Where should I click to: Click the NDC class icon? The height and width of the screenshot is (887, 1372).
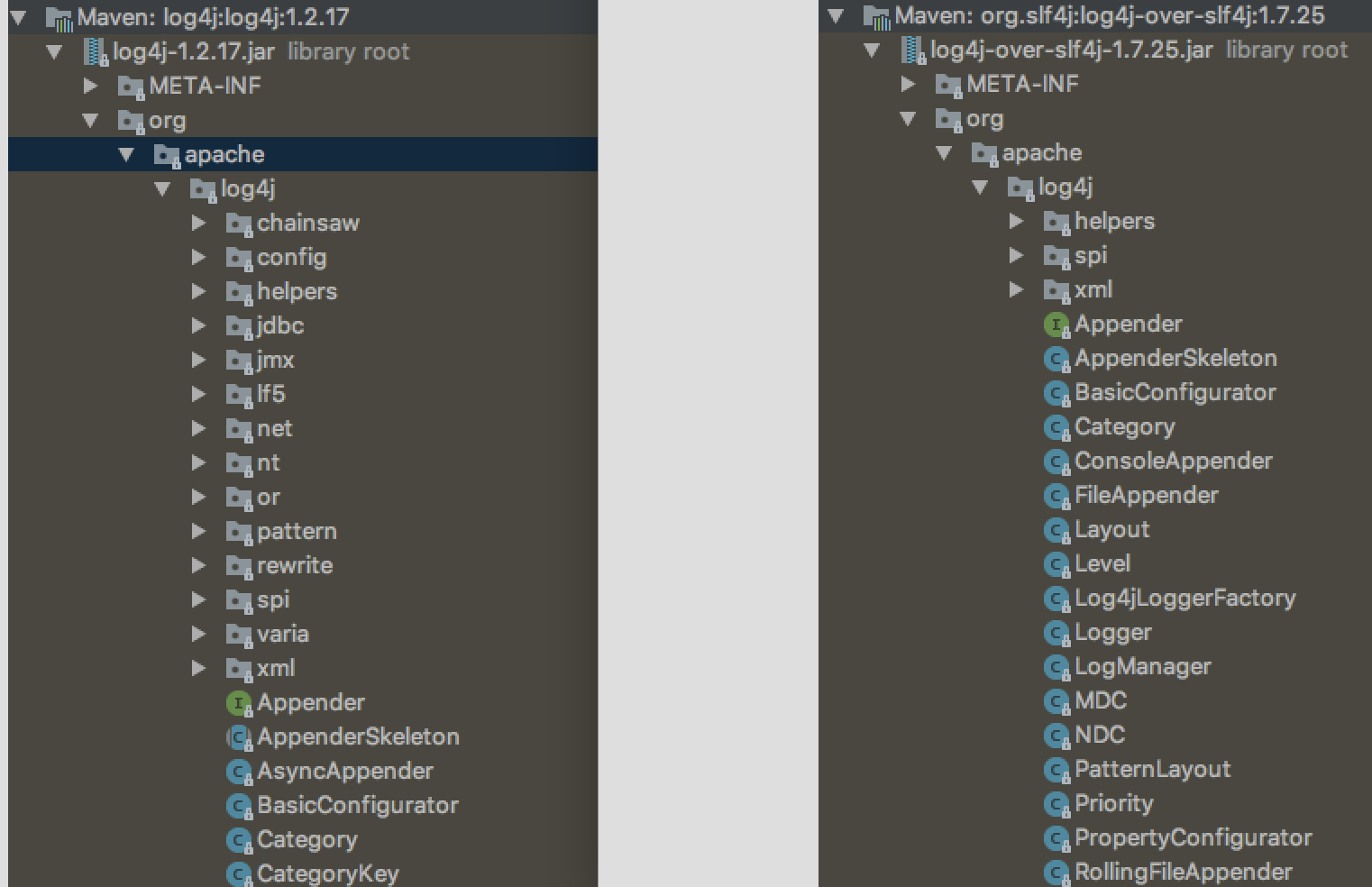(x=1056, y=736)
